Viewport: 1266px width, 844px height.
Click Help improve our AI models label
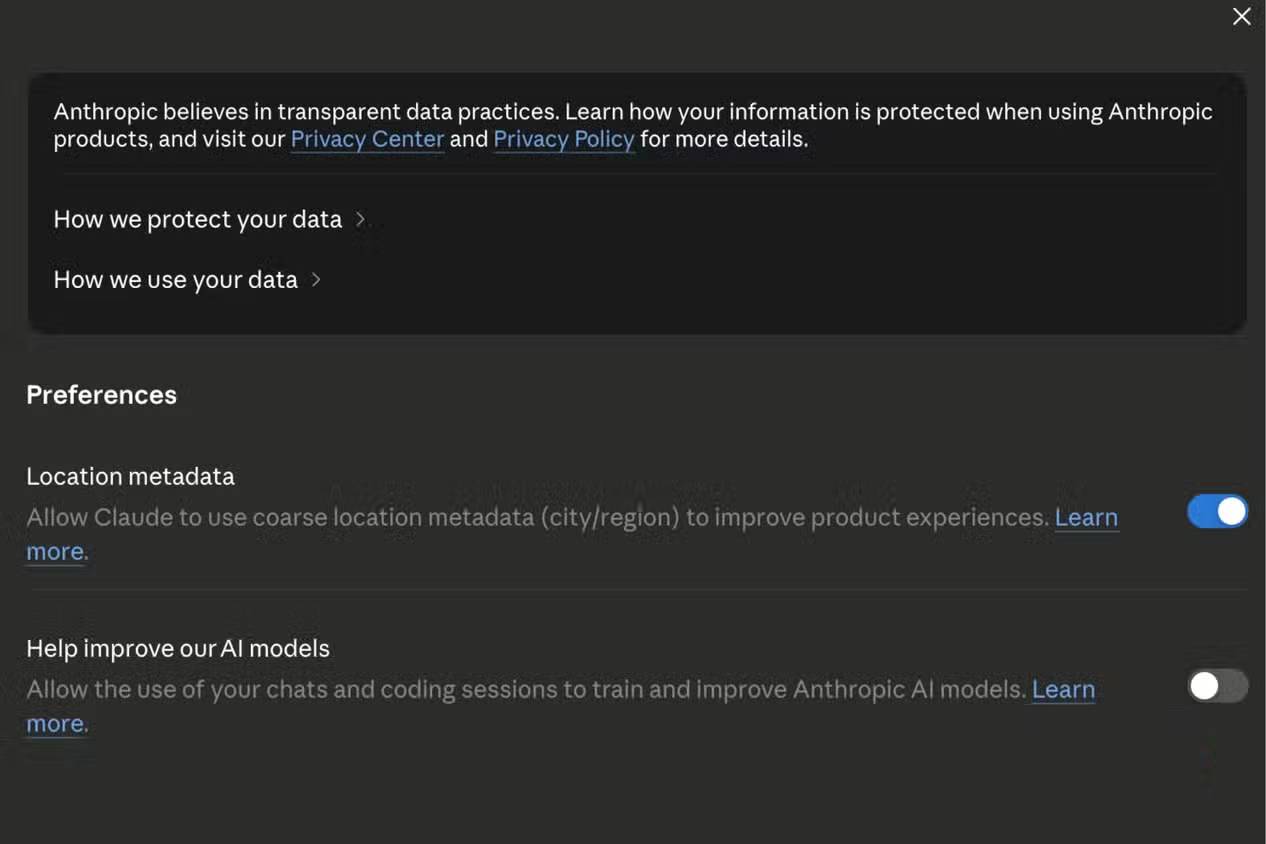coord(178,648)
